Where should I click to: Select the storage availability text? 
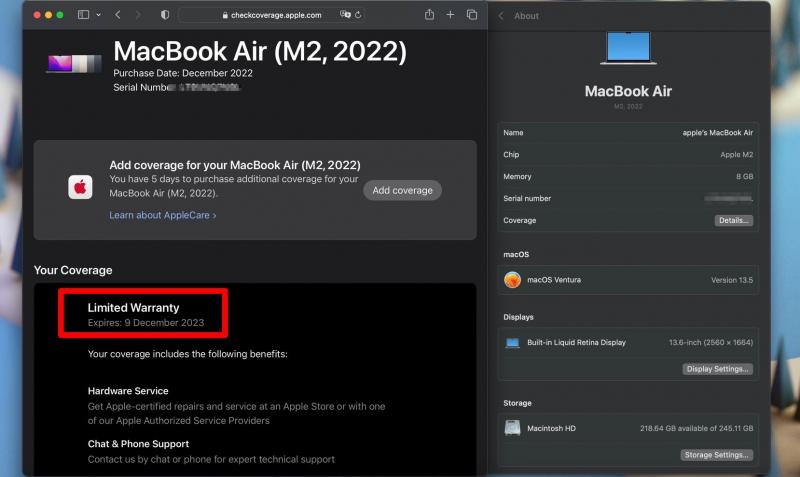[696, 429]
